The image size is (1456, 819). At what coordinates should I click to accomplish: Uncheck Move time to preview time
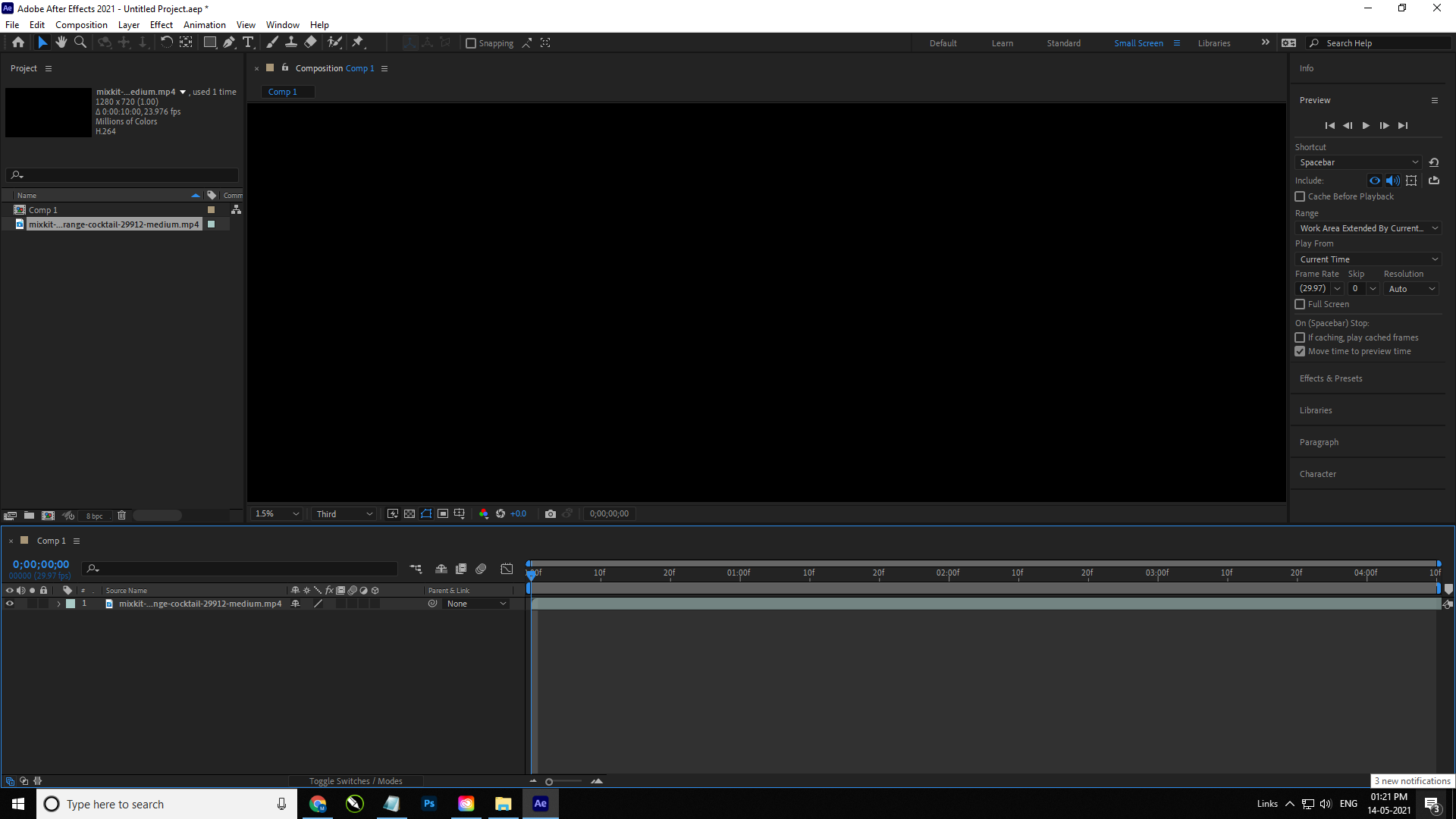(x=1300, y=351)
